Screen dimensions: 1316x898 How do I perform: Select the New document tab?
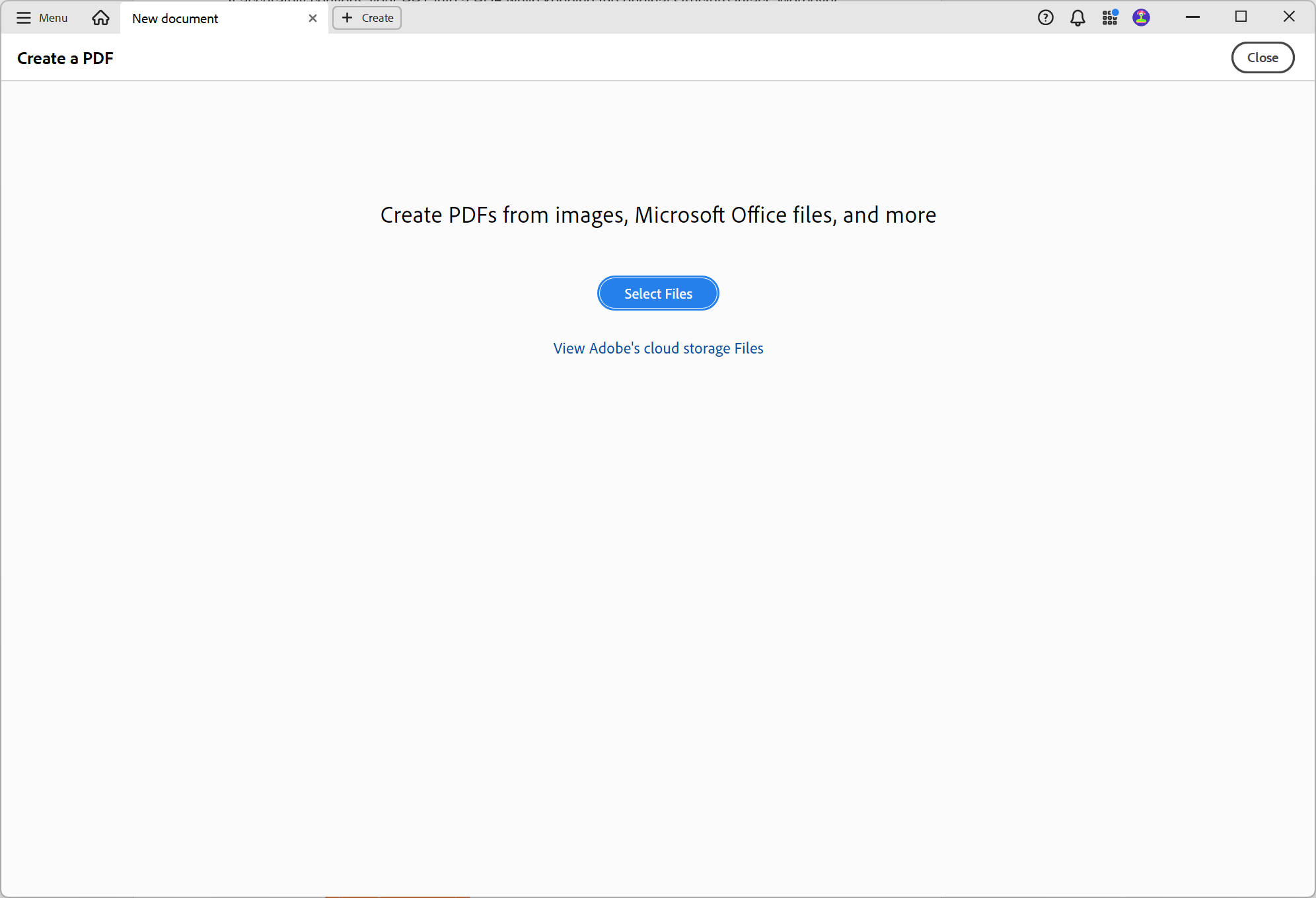(224, 19)
